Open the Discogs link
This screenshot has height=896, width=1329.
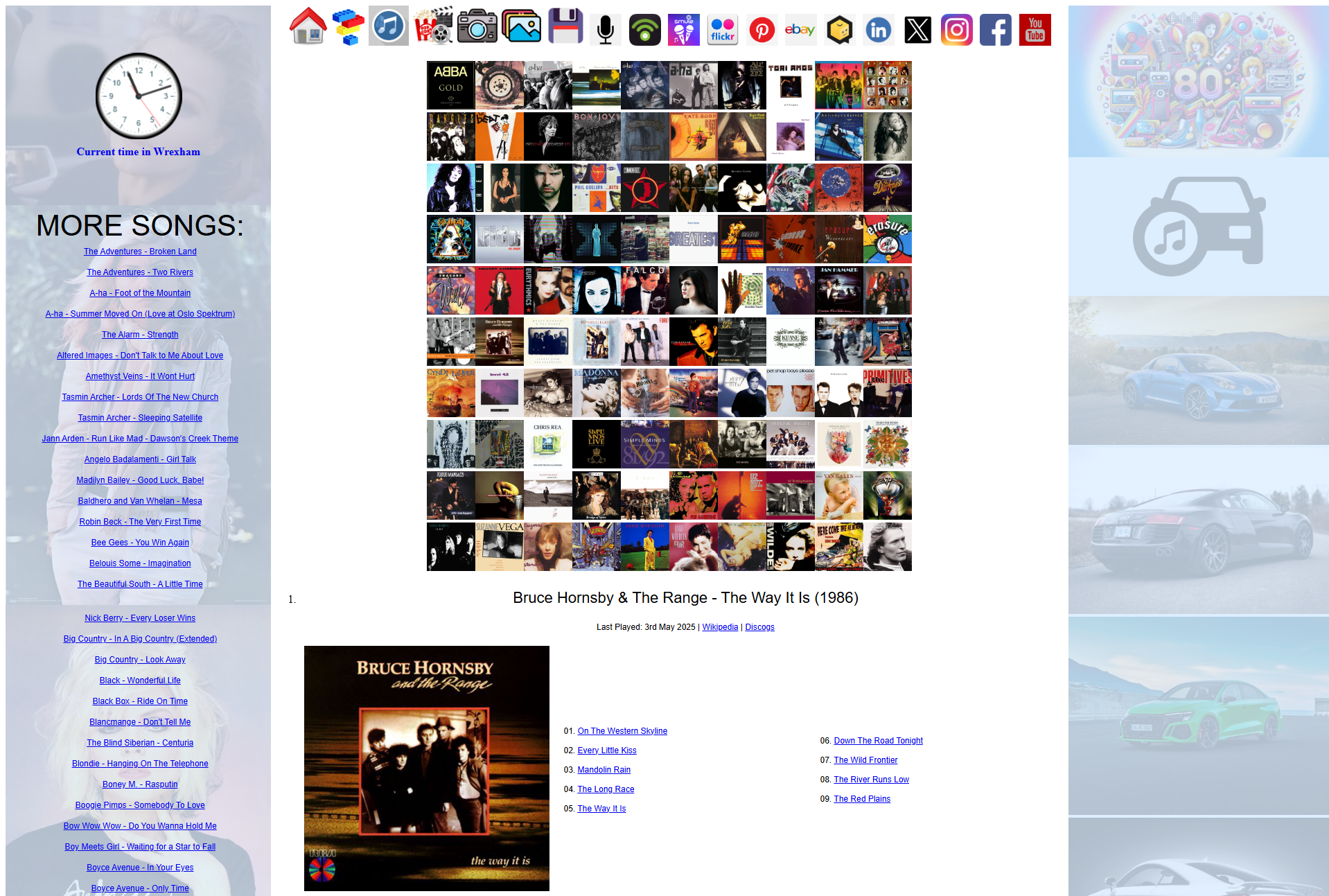[x=759, y=627]
